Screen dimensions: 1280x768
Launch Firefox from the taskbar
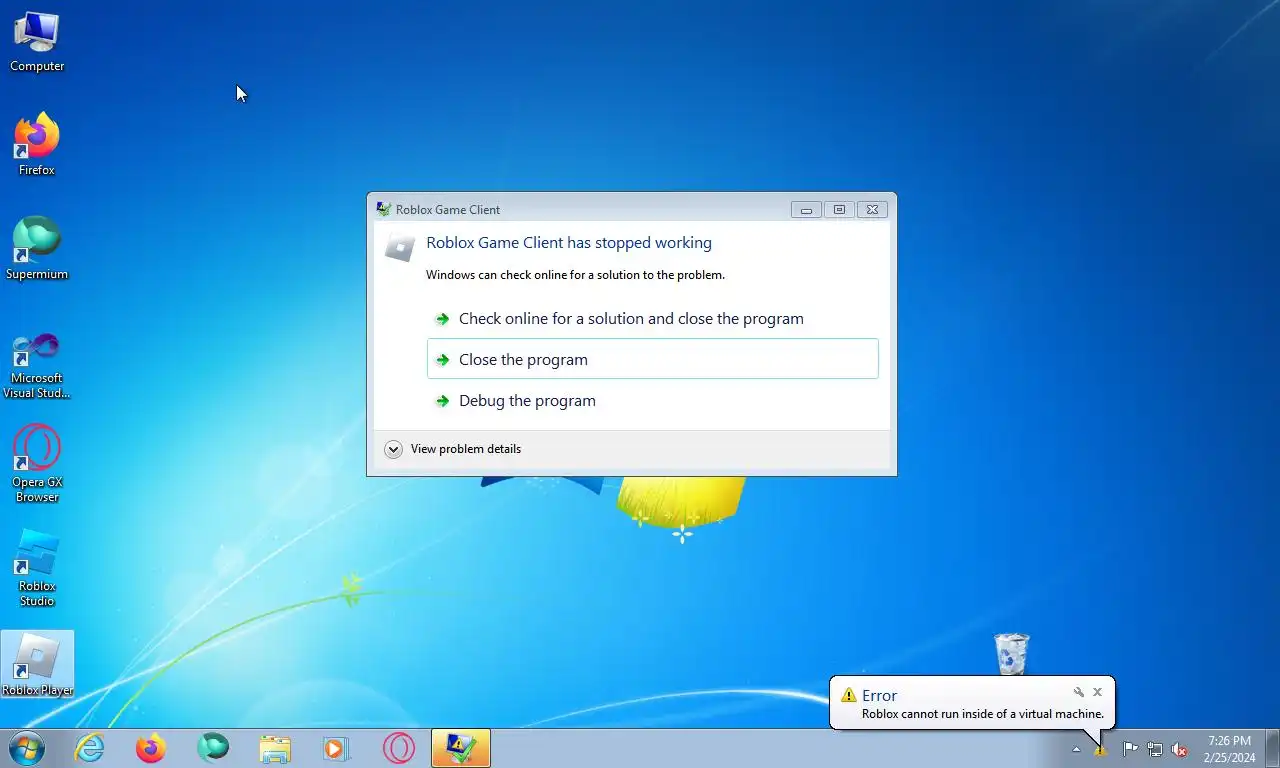(x=151, y=748)
